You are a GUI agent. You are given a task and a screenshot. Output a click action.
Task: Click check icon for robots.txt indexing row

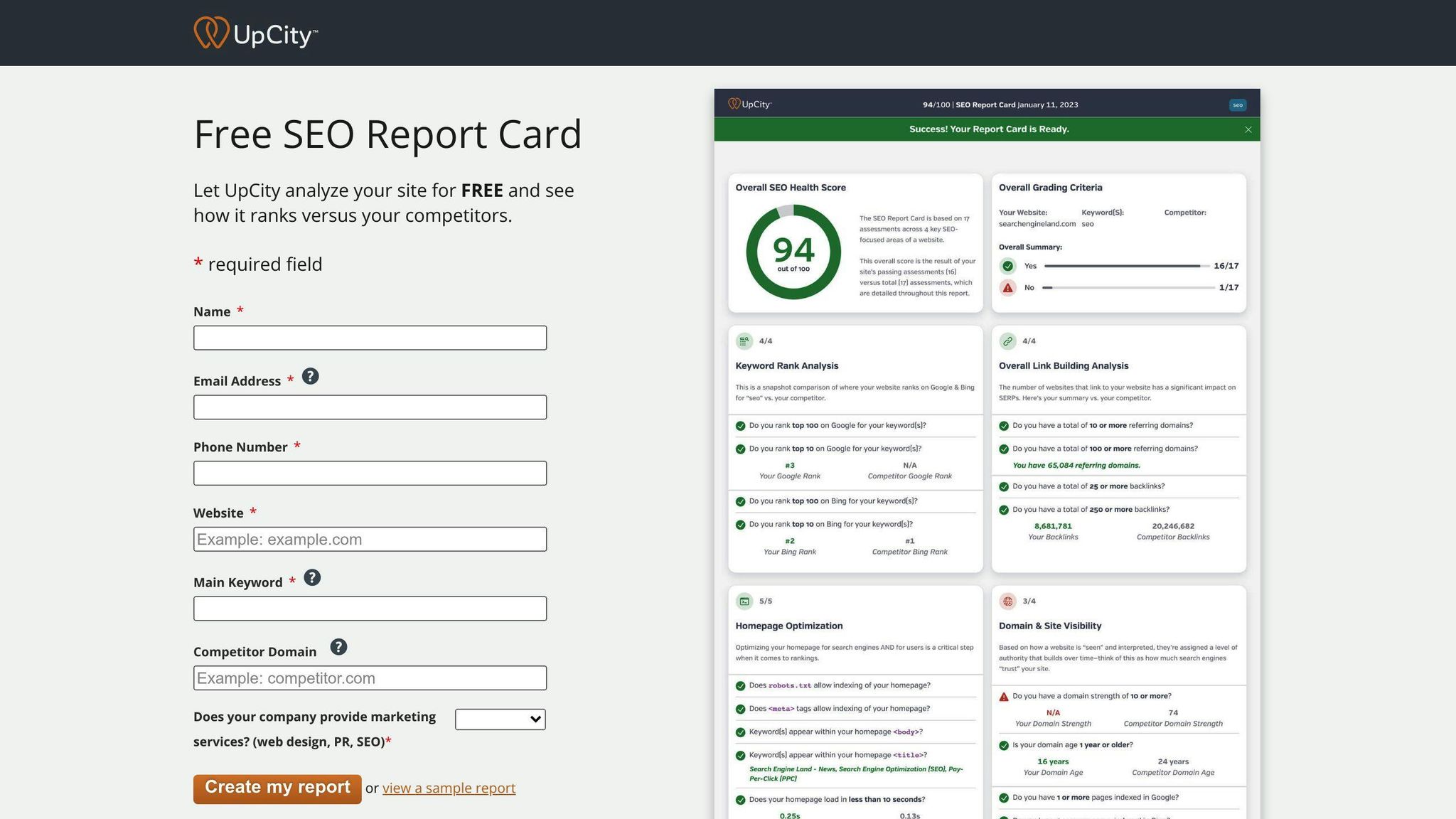point(740,686)
